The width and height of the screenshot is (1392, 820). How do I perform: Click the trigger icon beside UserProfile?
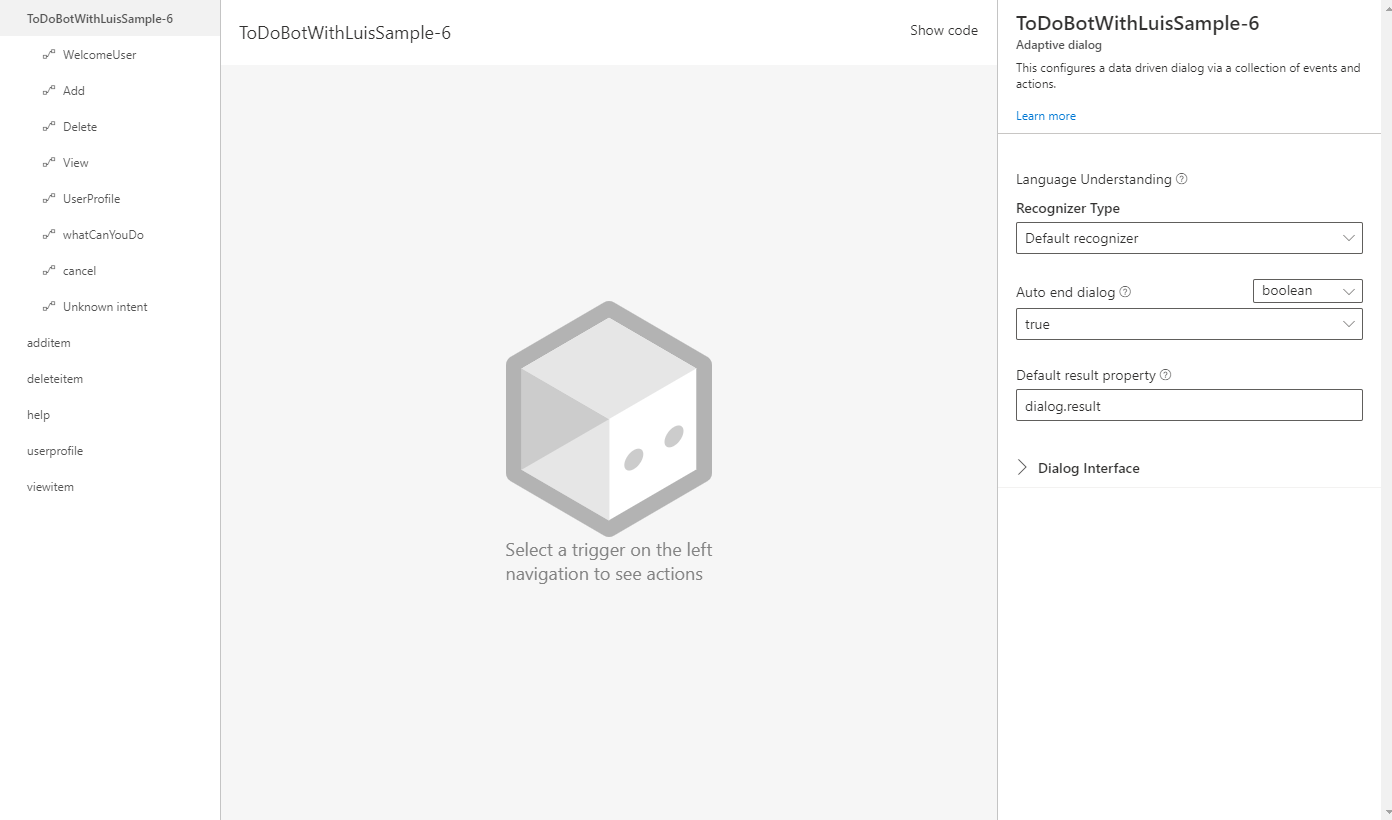[x=49, y=199]
